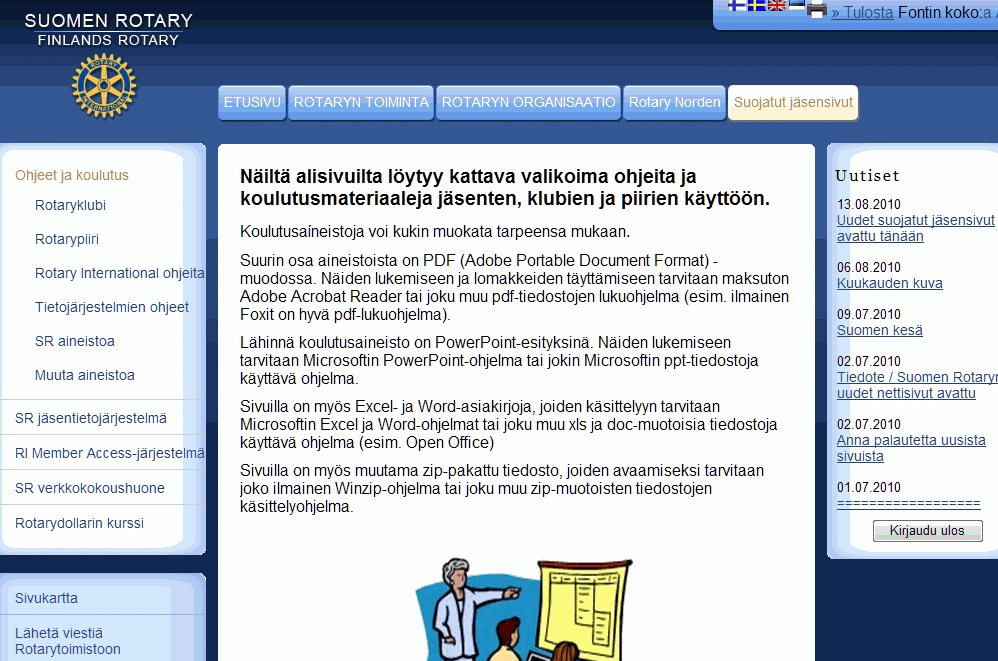The height and width of the screenshot is (661, 998).
Task: Click the Suomen Rotary site title
Action: (x=108, y=30)
